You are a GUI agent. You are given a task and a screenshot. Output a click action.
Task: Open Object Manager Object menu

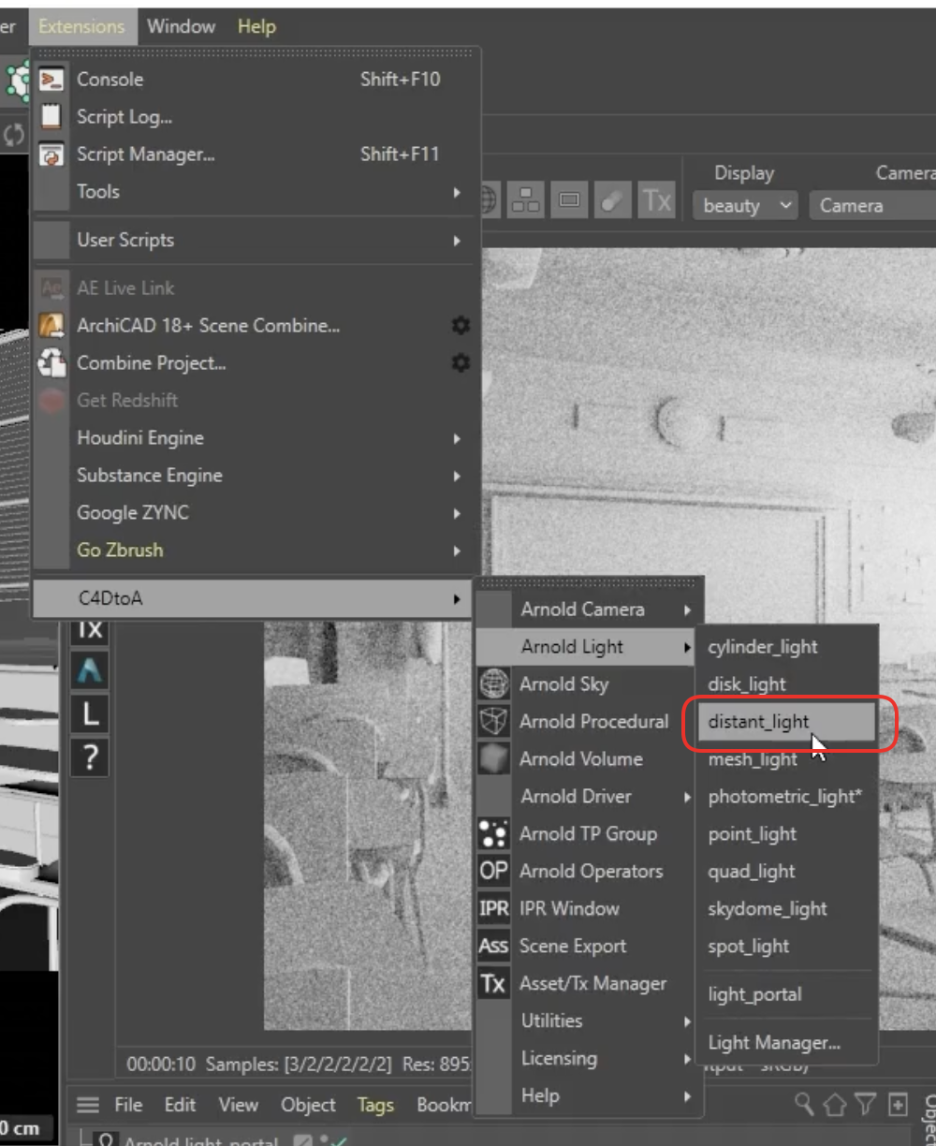point(308,1105)
